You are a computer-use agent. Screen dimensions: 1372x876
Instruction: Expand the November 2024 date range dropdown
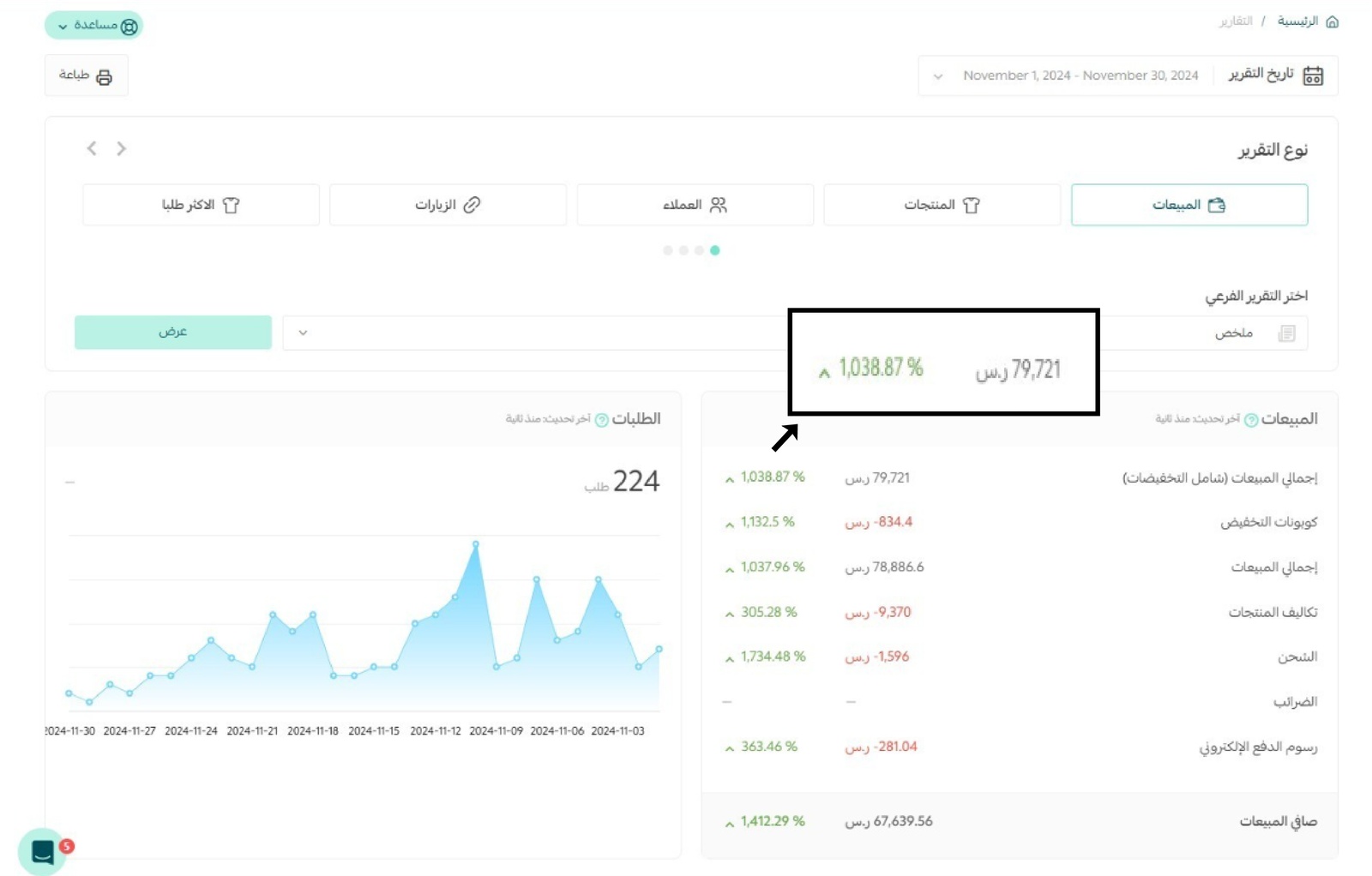coord(938,76)
